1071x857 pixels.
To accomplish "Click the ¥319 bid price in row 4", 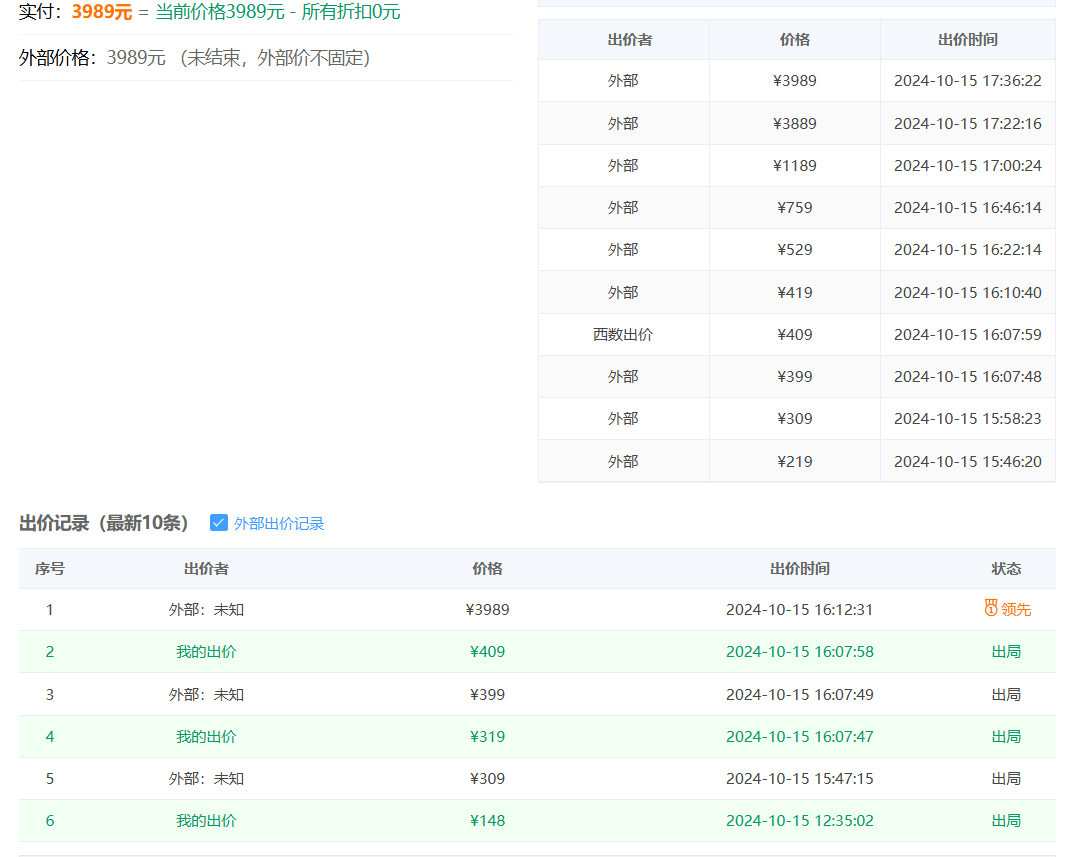I will coord(488,737).
